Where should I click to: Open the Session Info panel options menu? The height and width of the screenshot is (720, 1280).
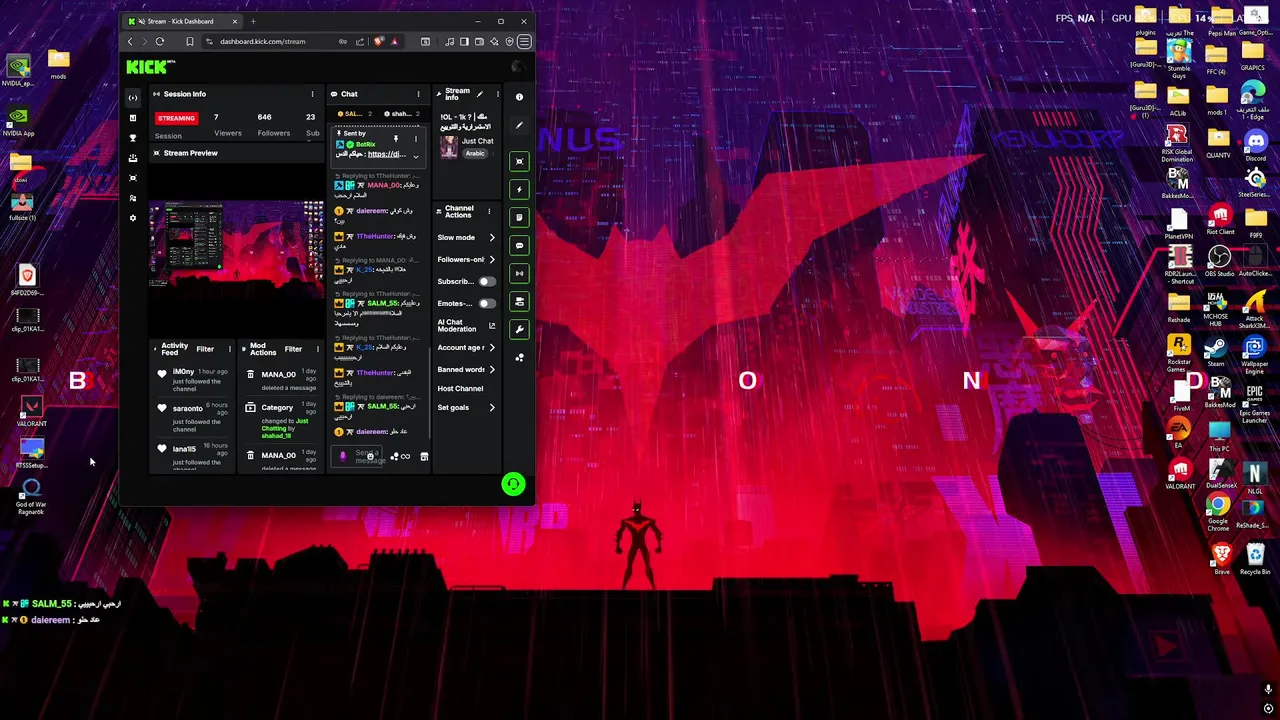pos(312,94)
